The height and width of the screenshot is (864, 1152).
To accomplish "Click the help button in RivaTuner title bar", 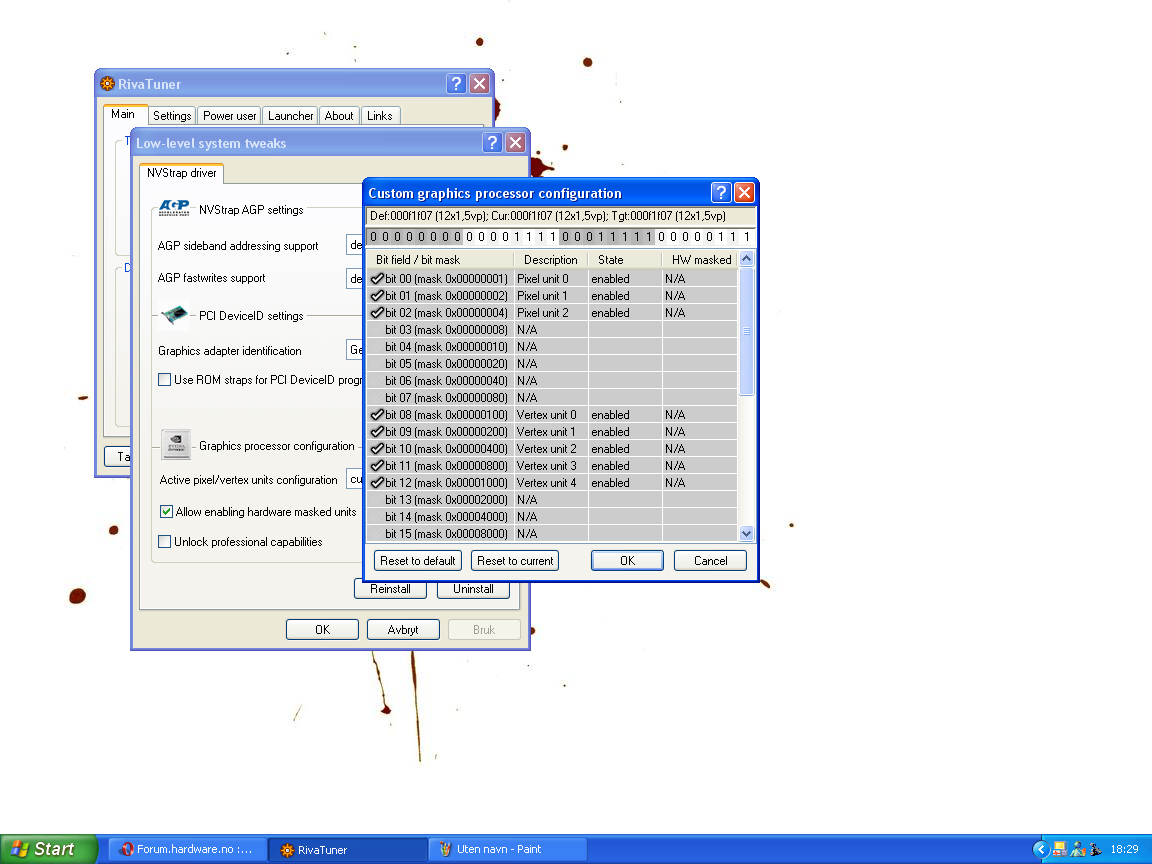I will pos(456,84).
